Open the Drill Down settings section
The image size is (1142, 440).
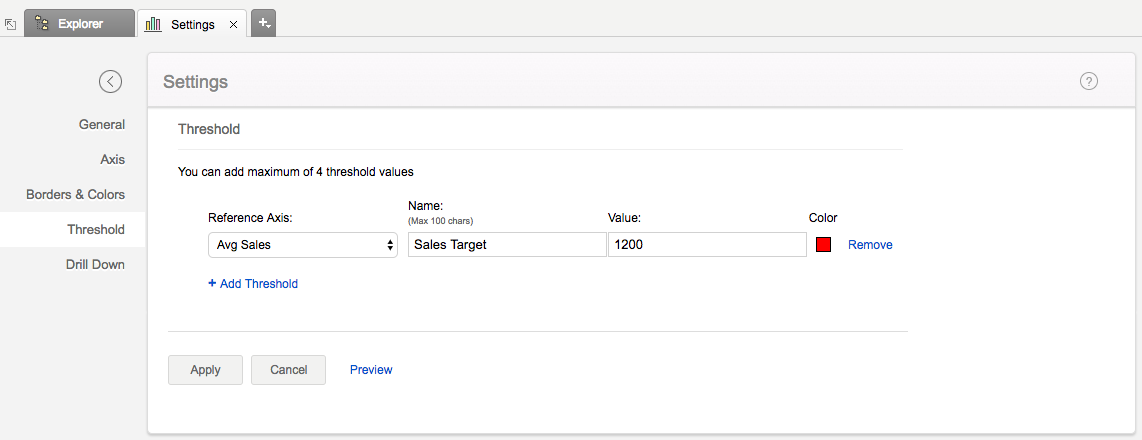[95, 265]
